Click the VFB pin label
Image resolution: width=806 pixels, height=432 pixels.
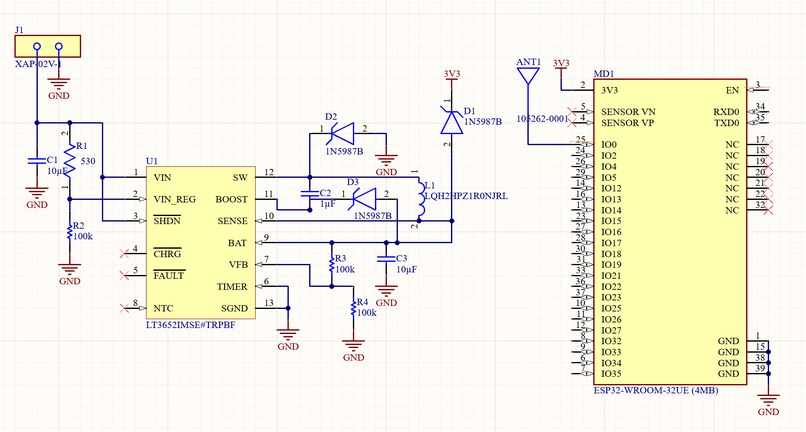point(239,265)
